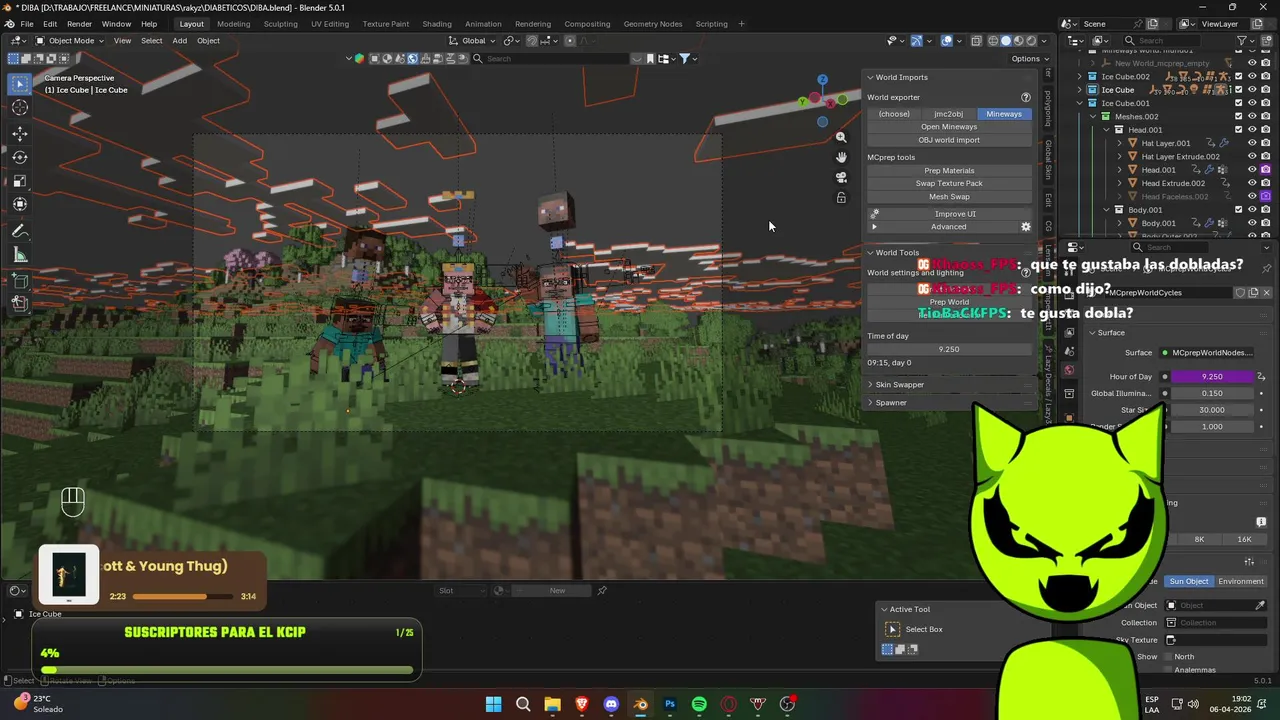
Task: Select the jmc2obj exporter option
Action: (x=948, y=114)
